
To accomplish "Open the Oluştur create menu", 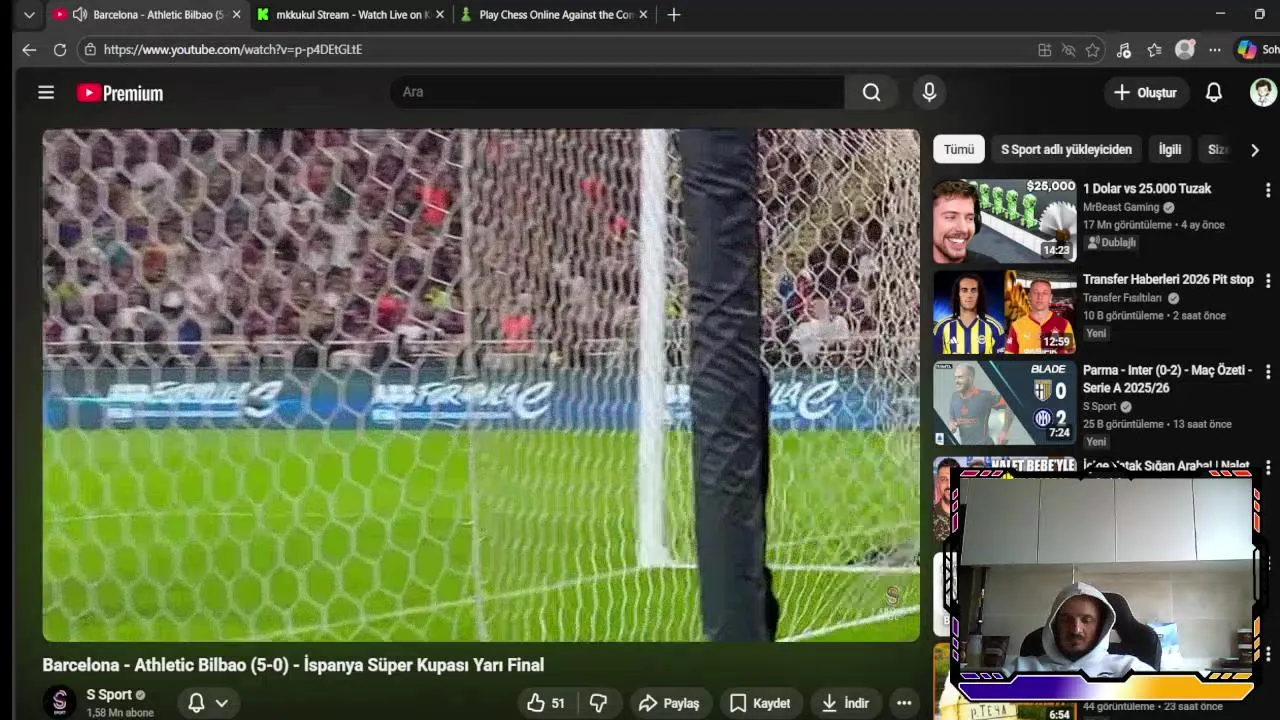I will tap(1145, 92).
